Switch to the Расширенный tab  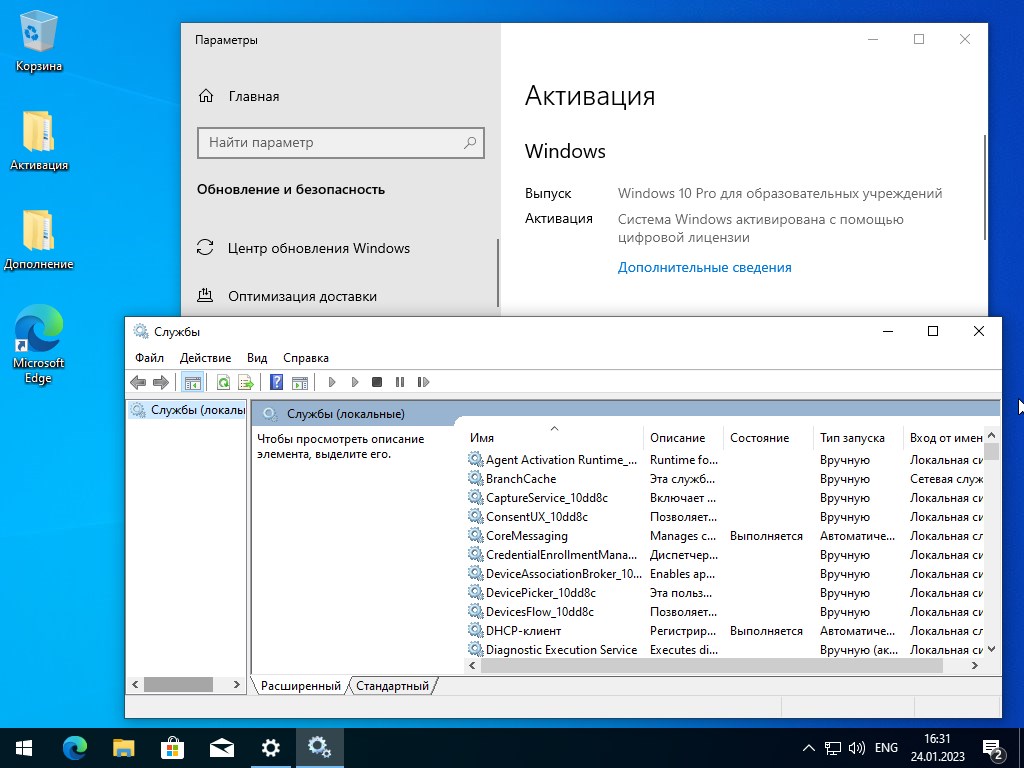pyautogui.click(x=301, y=686)
